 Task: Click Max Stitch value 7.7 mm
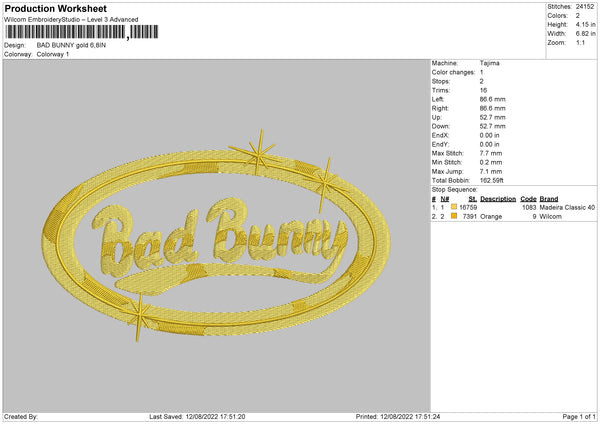click(491, 153)
